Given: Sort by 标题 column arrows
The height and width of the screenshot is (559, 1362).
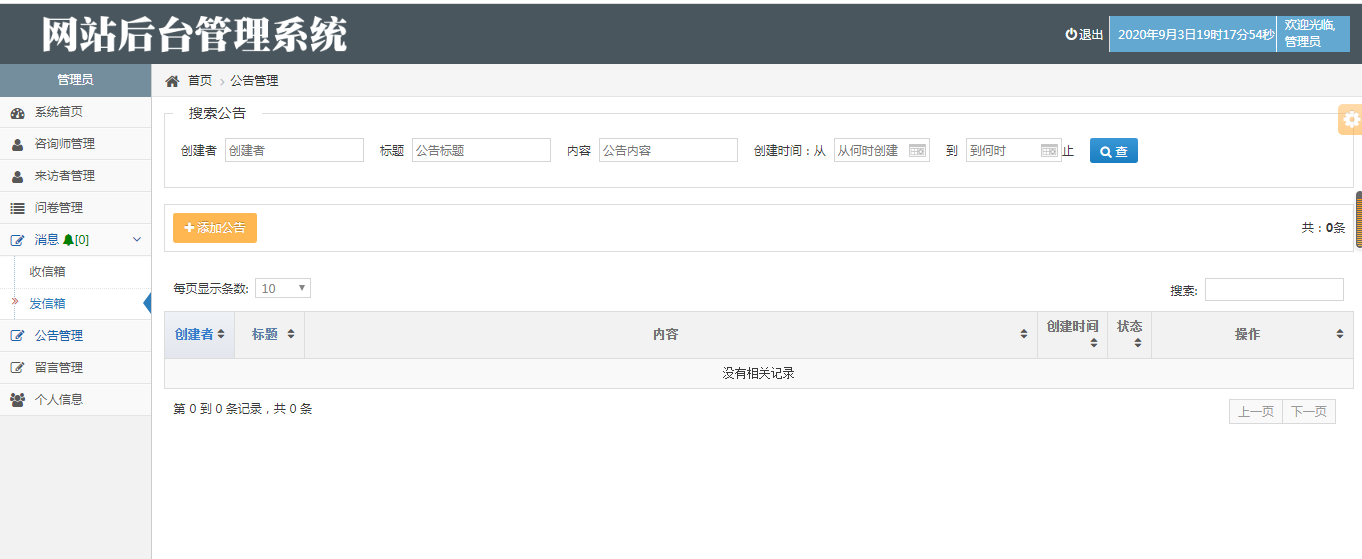Looking at the screenshot, I should pos(291,335).
